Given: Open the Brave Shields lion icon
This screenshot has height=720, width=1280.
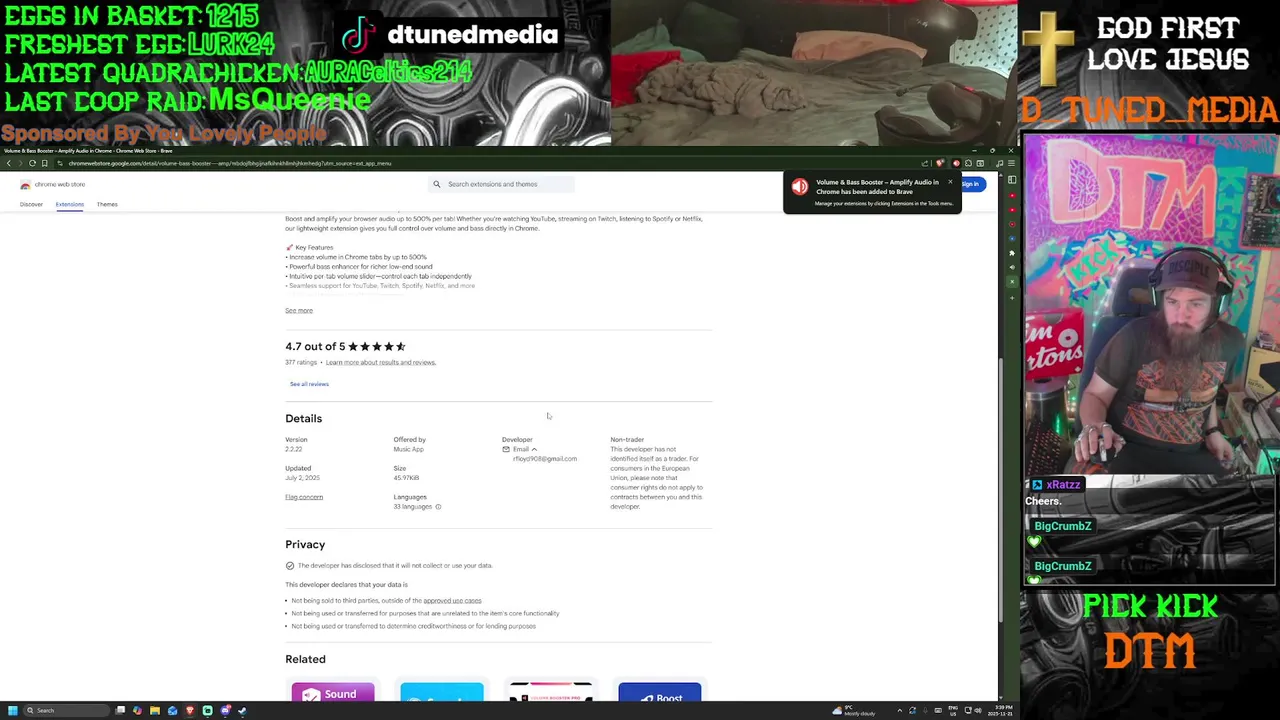Looking at the screenshot, I should coord(940,163).
